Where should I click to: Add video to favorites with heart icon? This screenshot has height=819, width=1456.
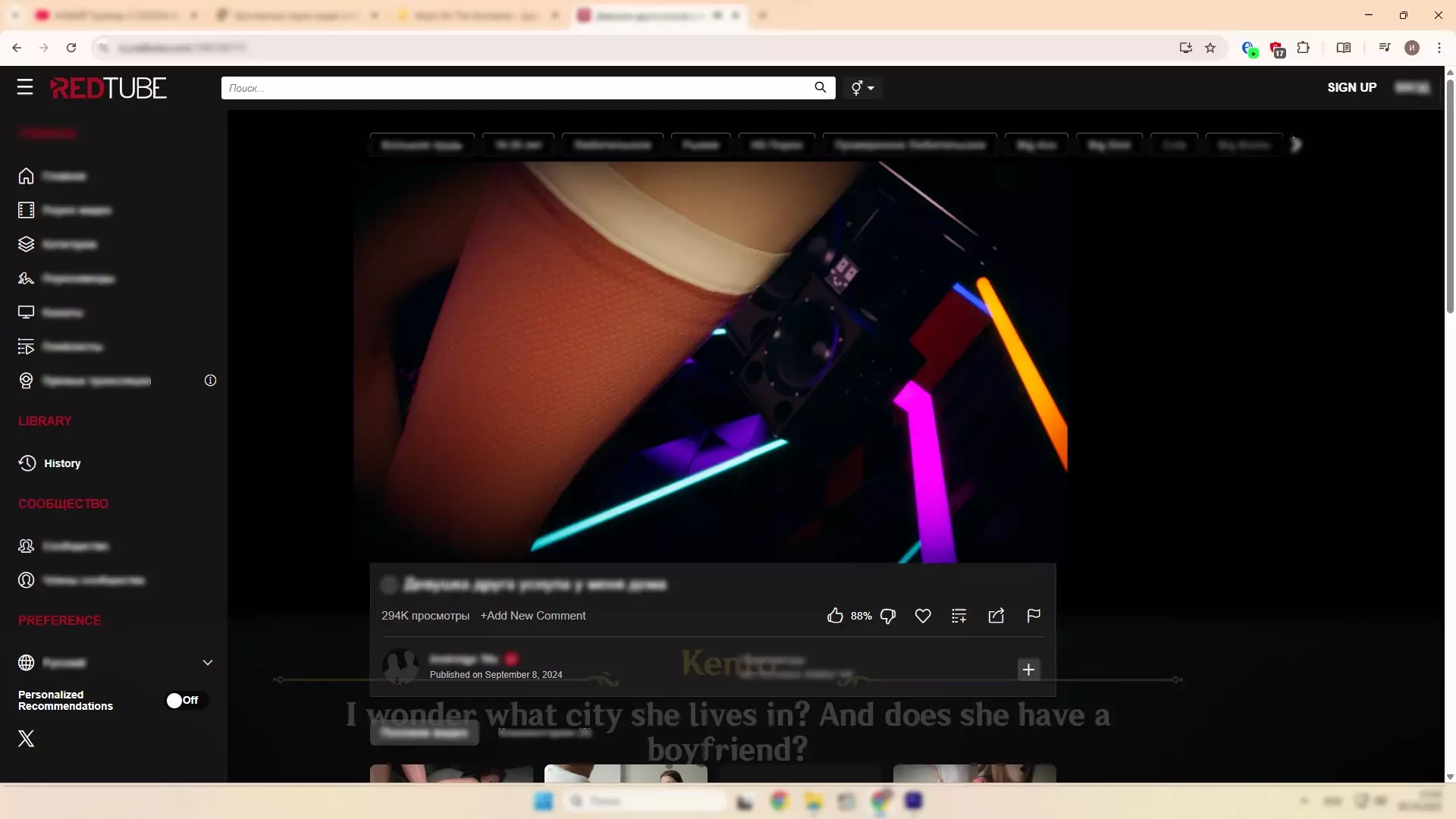923,616
